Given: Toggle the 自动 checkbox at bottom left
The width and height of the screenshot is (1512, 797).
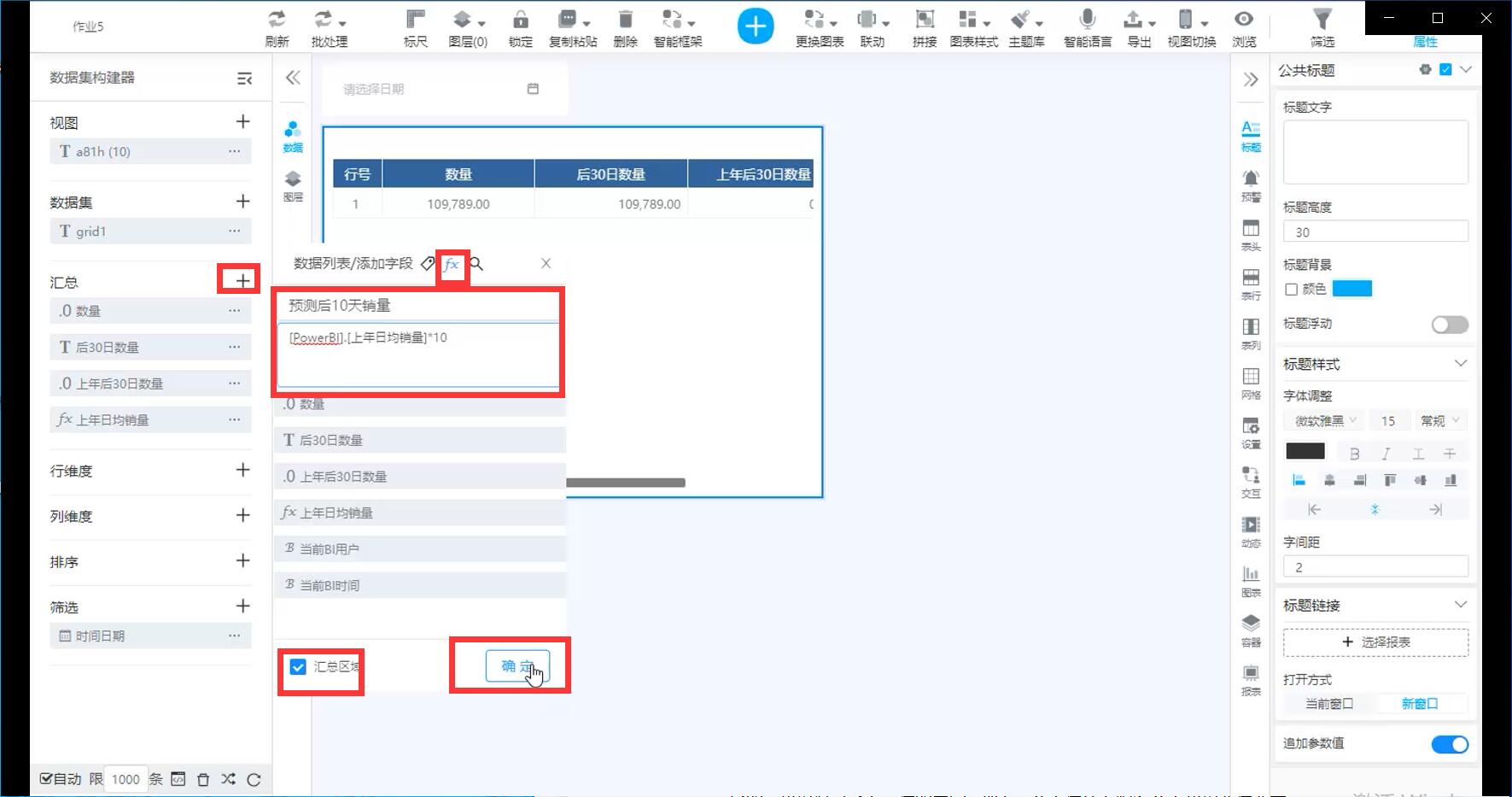Looking at the screenshot, I should coord(46,778).
